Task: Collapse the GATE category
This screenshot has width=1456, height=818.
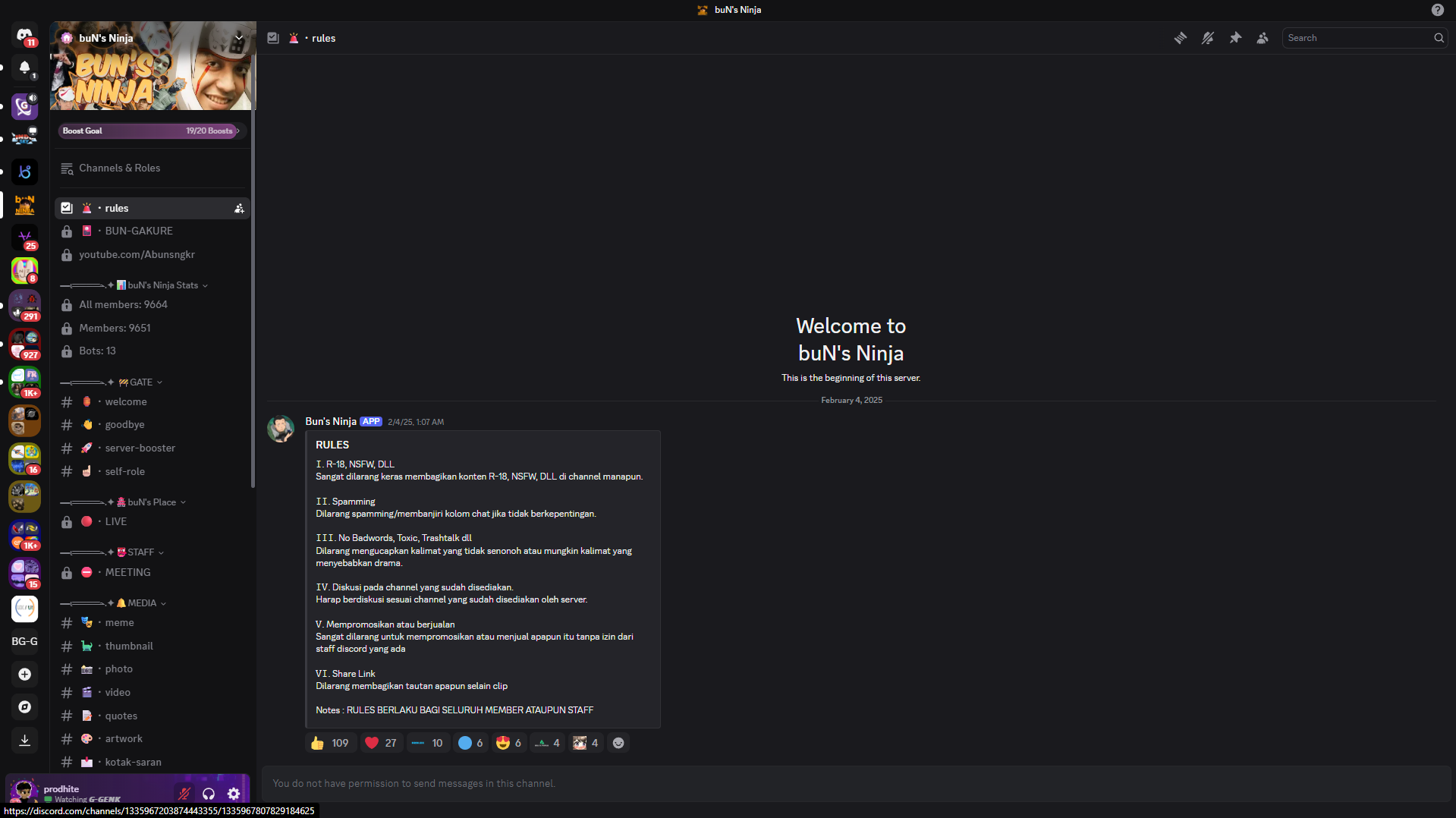Action: (x=112, y=382)
